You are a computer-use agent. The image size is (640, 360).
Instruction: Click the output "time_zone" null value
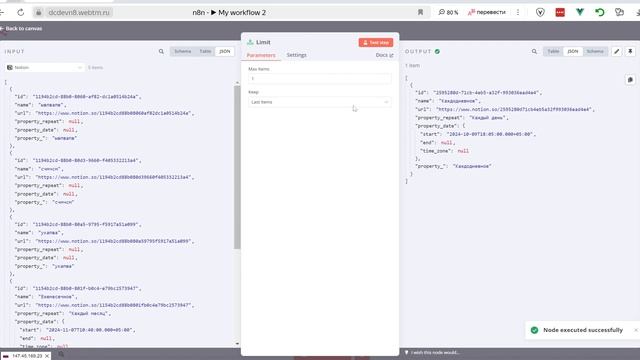click(463, 151)
